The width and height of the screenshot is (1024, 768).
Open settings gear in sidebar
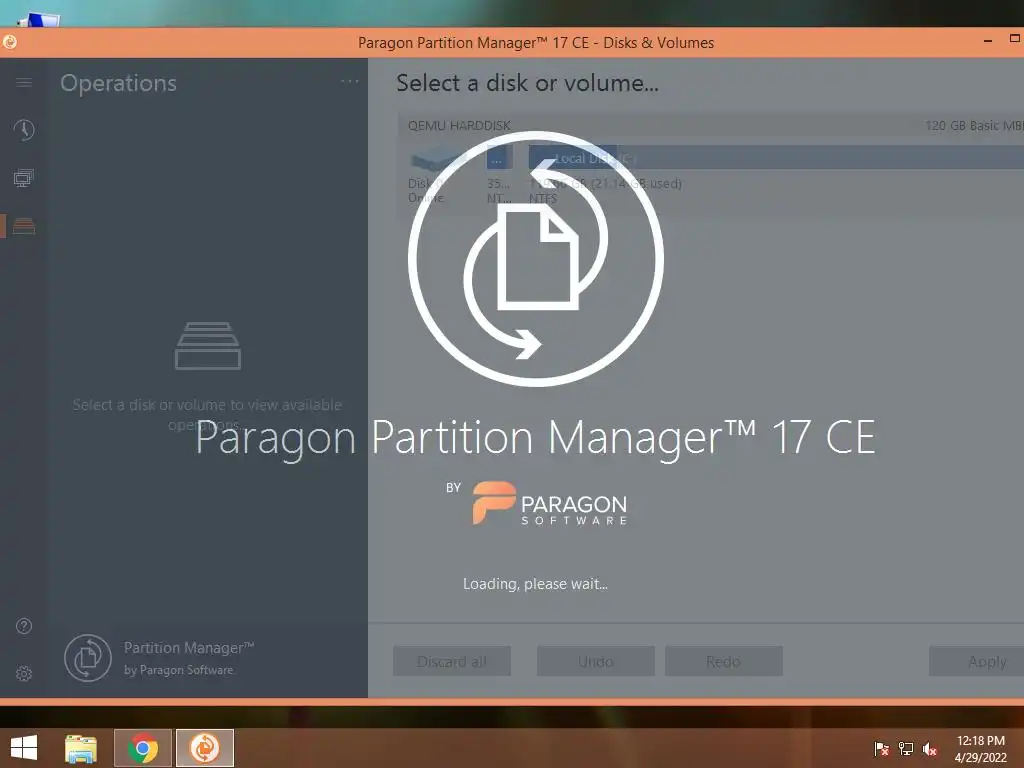(x=24, y=673)
